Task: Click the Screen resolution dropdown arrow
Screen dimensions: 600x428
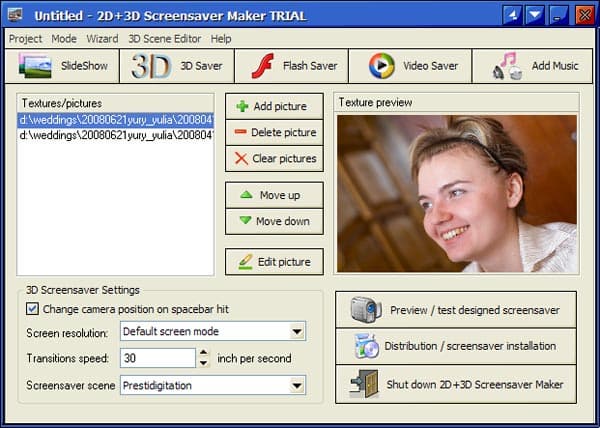Action: click(x=297, y=331)
